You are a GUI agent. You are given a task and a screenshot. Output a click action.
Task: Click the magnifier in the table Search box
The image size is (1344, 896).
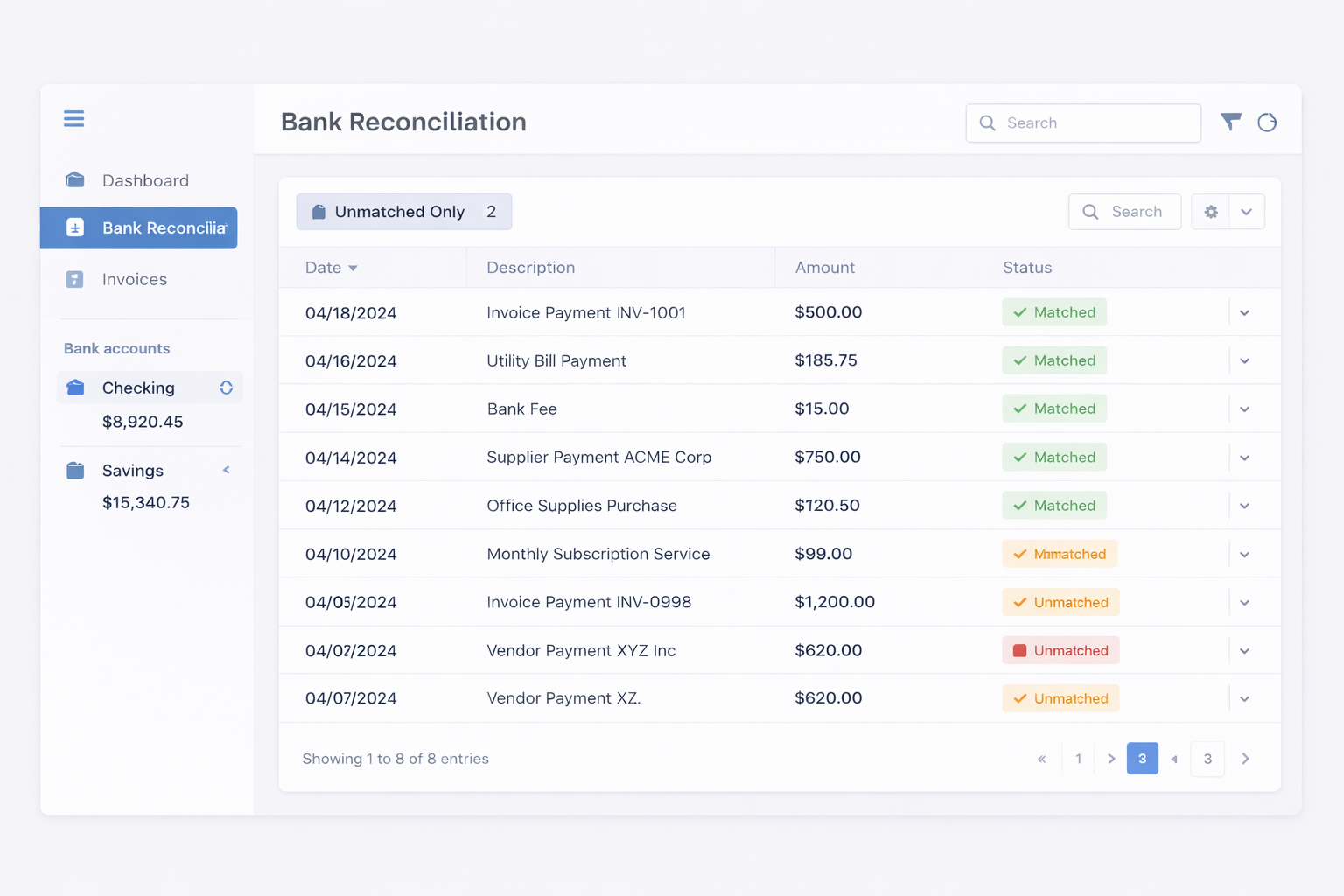[1090, 212]
